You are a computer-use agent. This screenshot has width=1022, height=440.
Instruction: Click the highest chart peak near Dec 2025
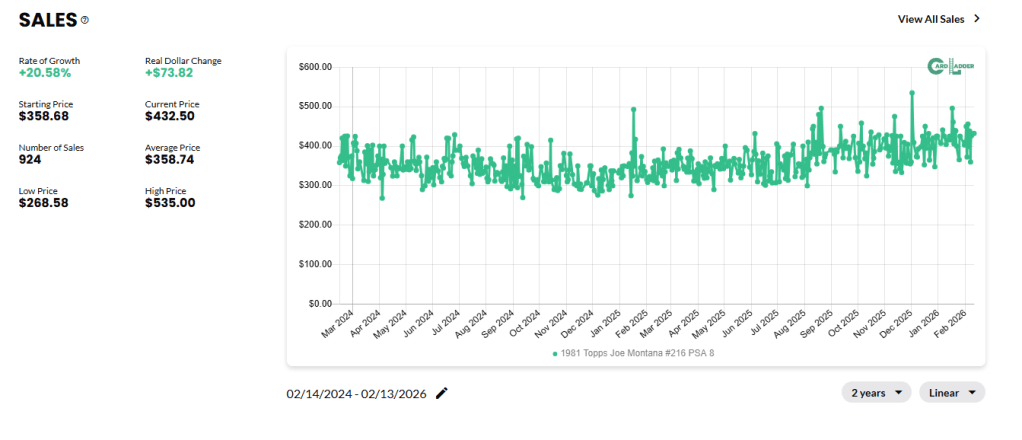tap(912, 93)
